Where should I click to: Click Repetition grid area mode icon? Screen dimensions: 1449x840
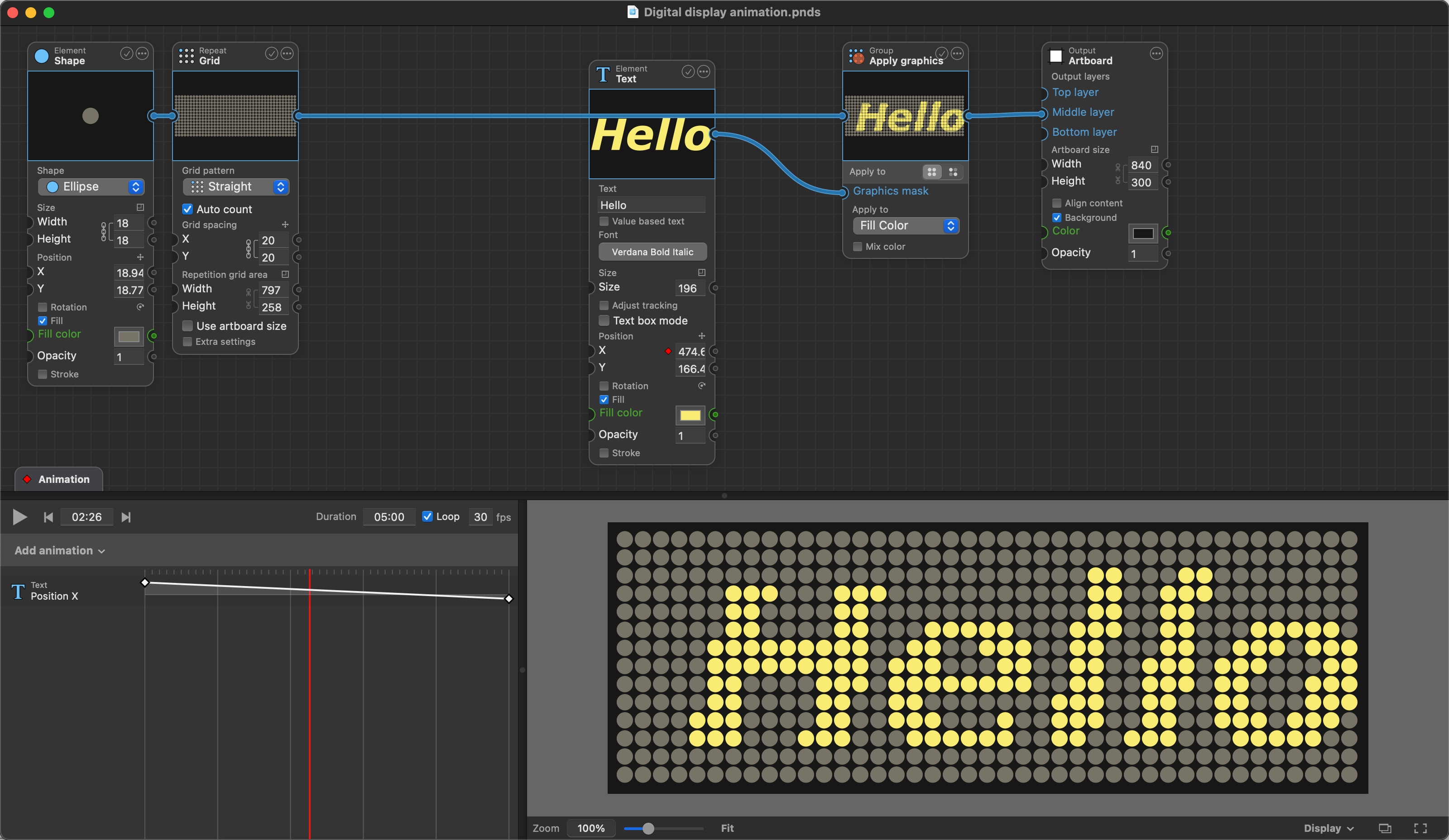[285, 275]
